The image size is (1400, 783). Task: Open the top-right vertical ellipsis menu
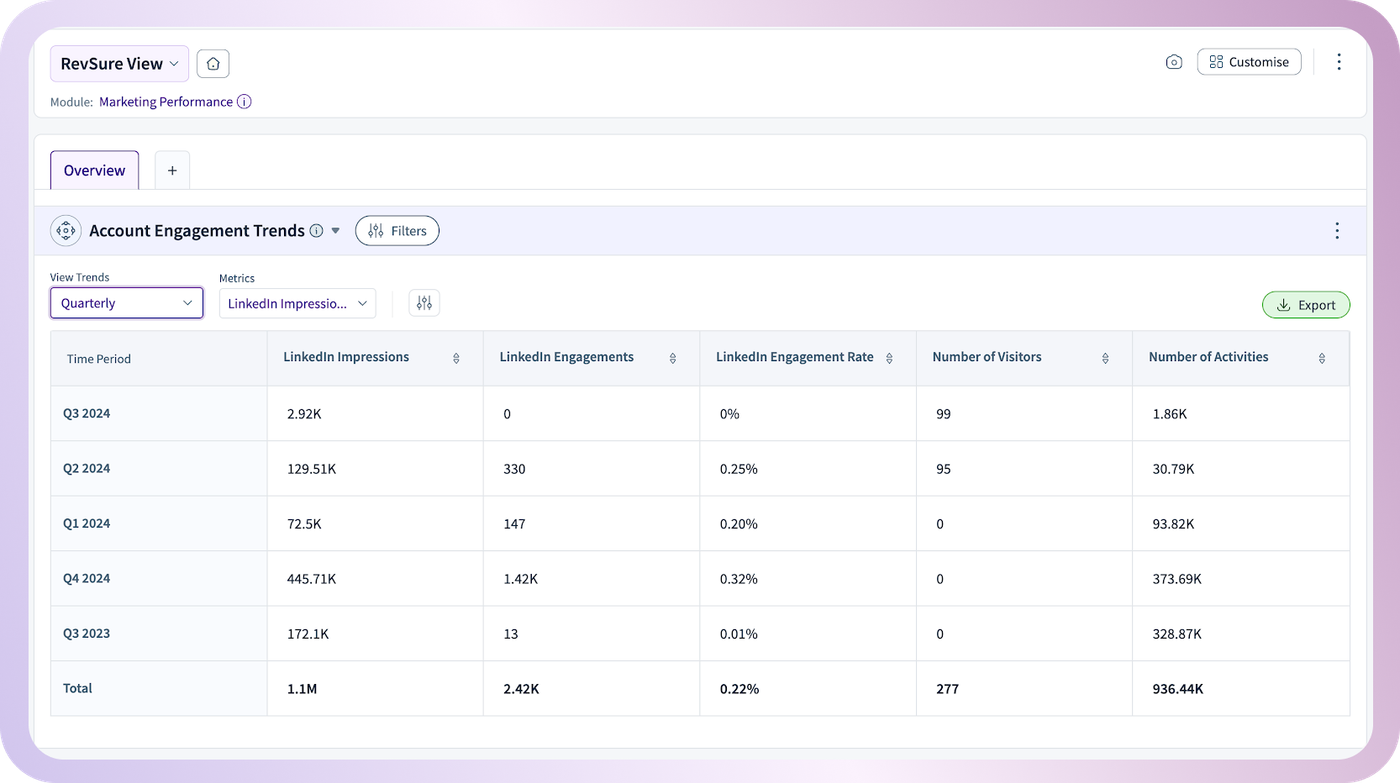[1339, 62]
